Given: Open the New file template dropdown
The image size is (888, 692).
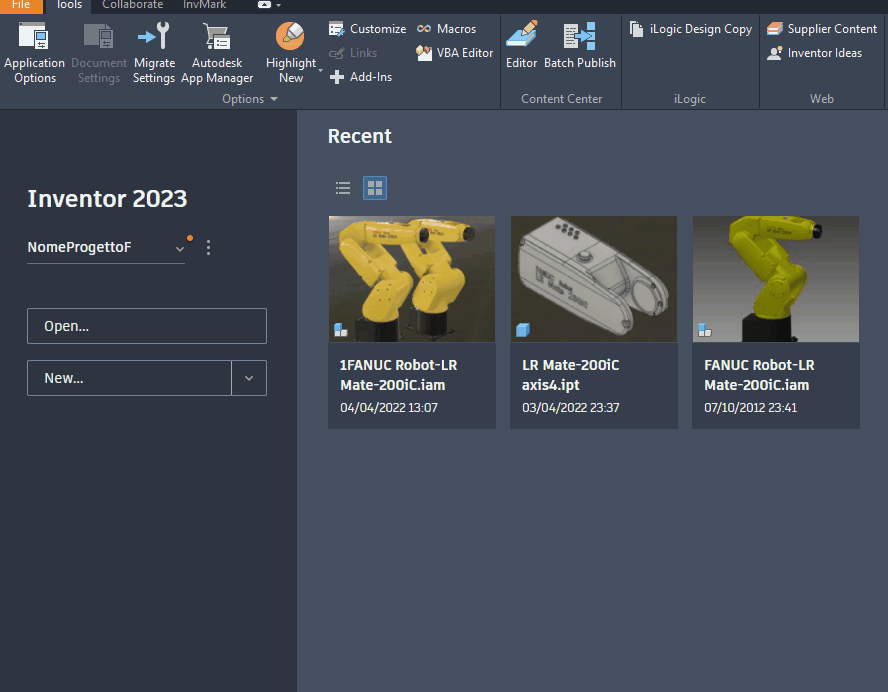Looking at the screenshot, I should (x=249, y=378).
